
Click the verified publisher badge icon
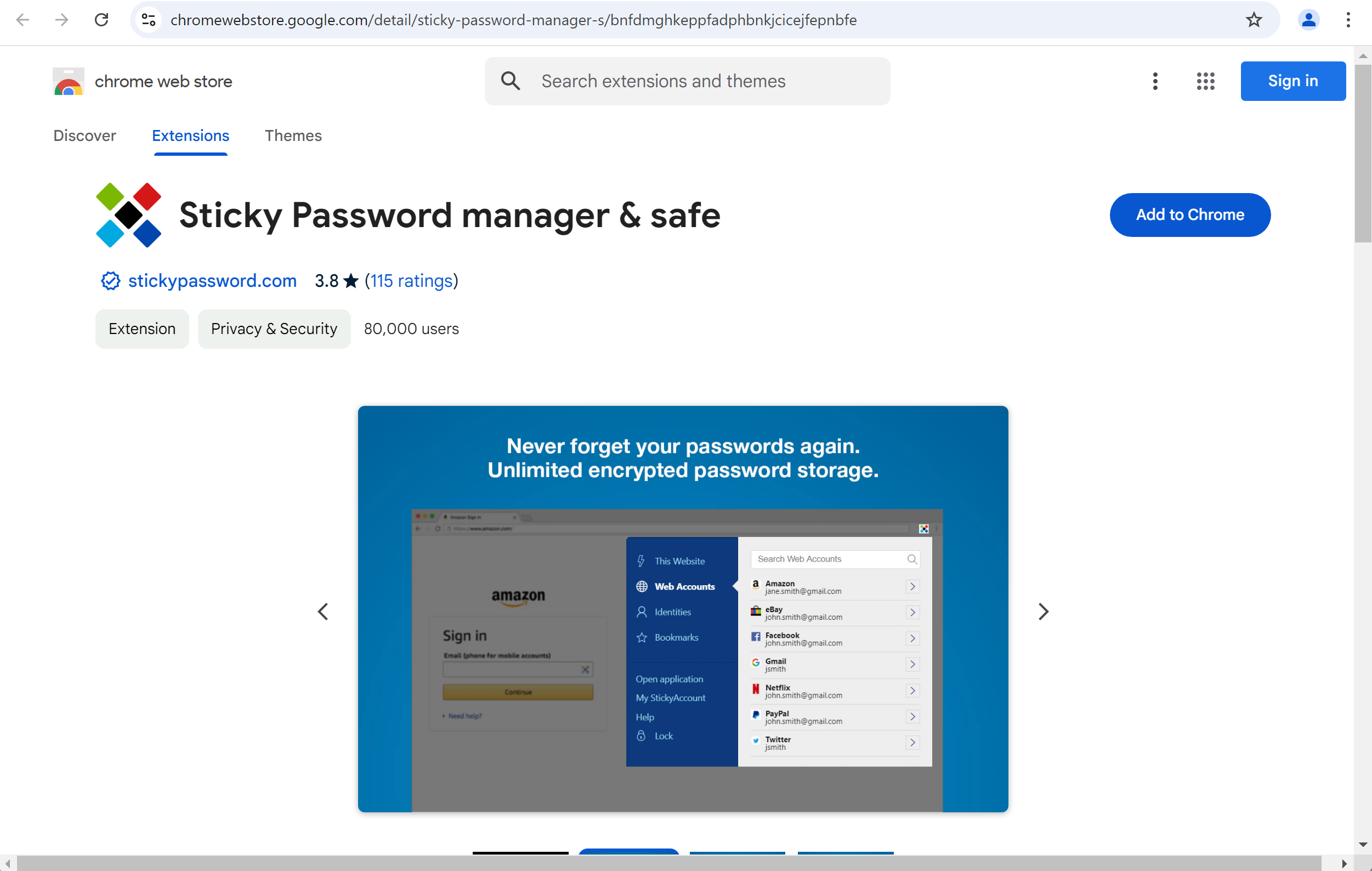point(111,280)
